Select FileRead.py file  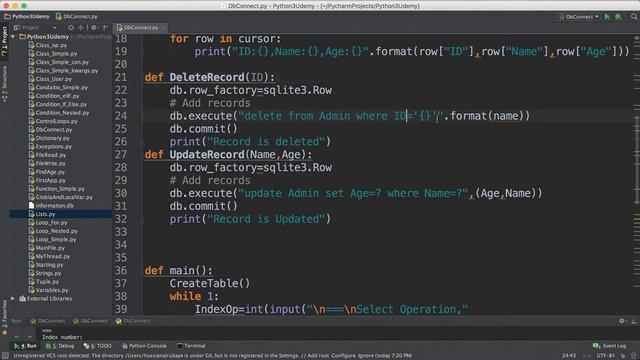pyautogui.click(x=47, y=155)
